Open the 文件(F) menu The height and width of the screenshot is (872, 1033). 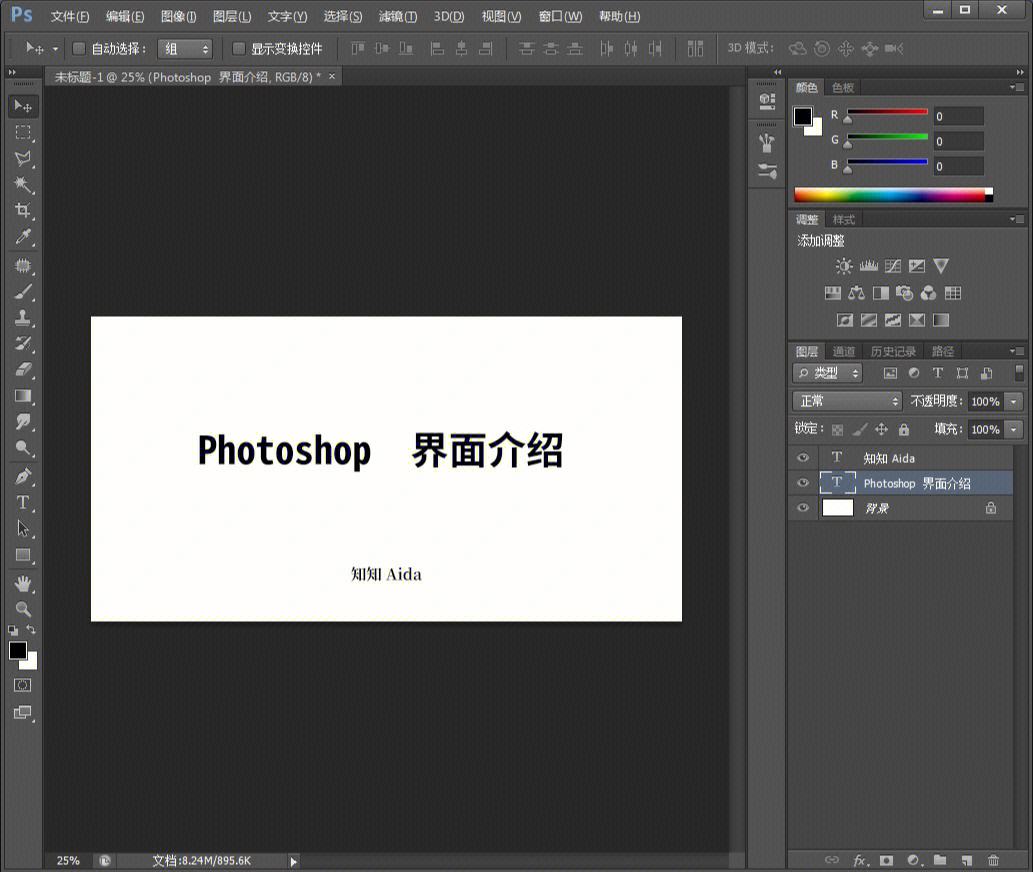click(70, 16)
